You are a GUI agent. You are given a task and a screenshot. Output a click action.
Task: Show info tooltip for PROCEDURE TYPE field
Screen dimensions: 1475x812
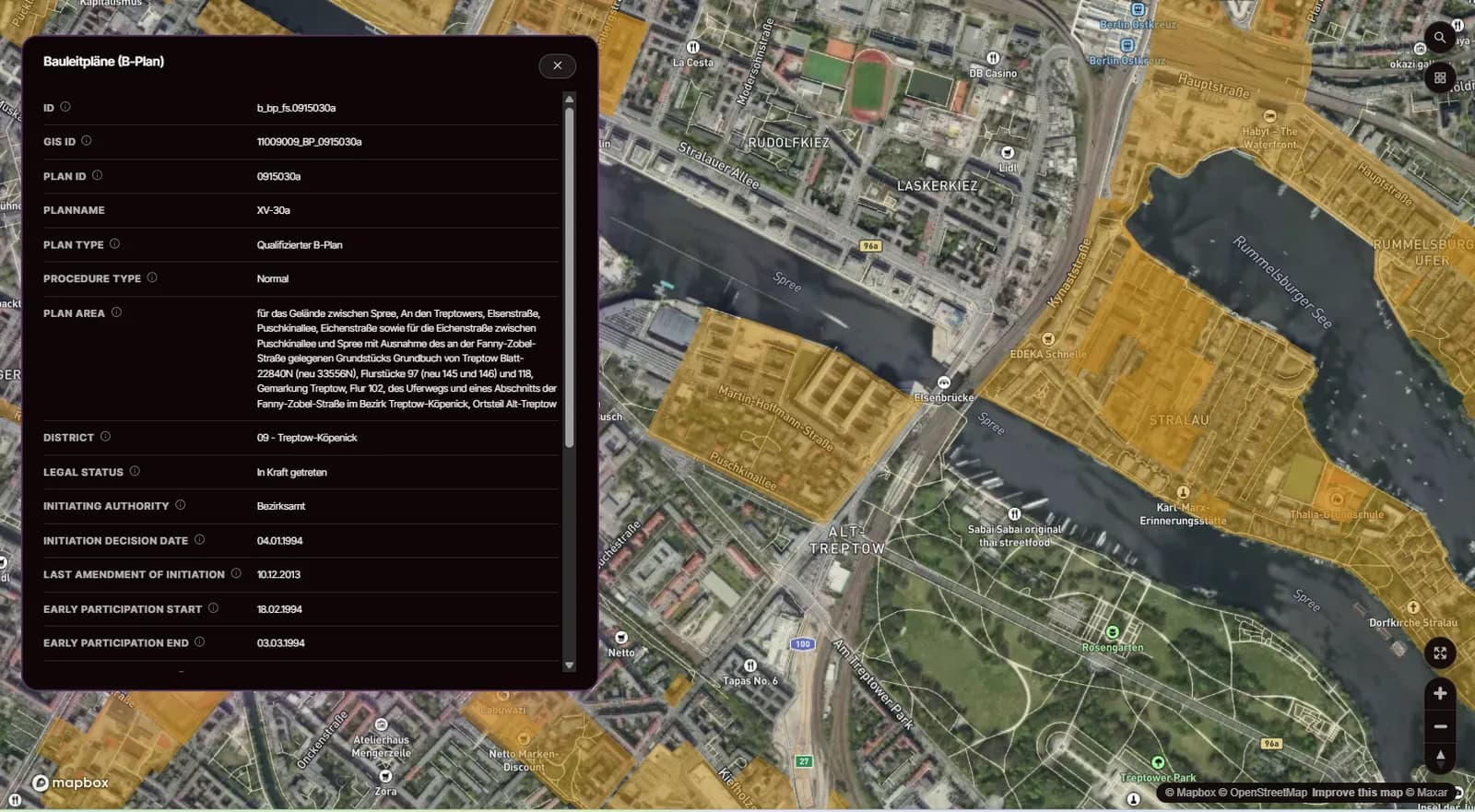point(152,277)
